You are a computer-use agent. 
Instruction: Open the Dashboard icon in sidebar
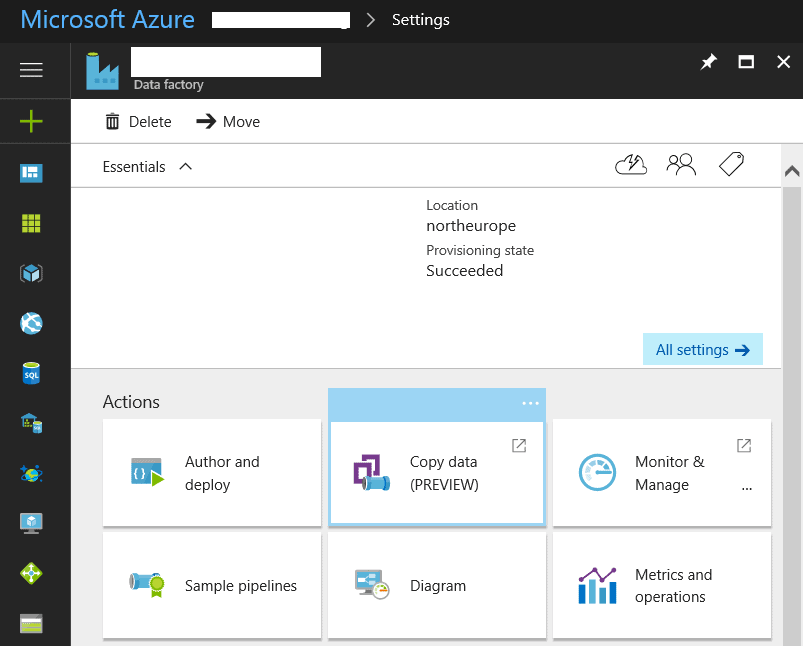coord(31,173)
